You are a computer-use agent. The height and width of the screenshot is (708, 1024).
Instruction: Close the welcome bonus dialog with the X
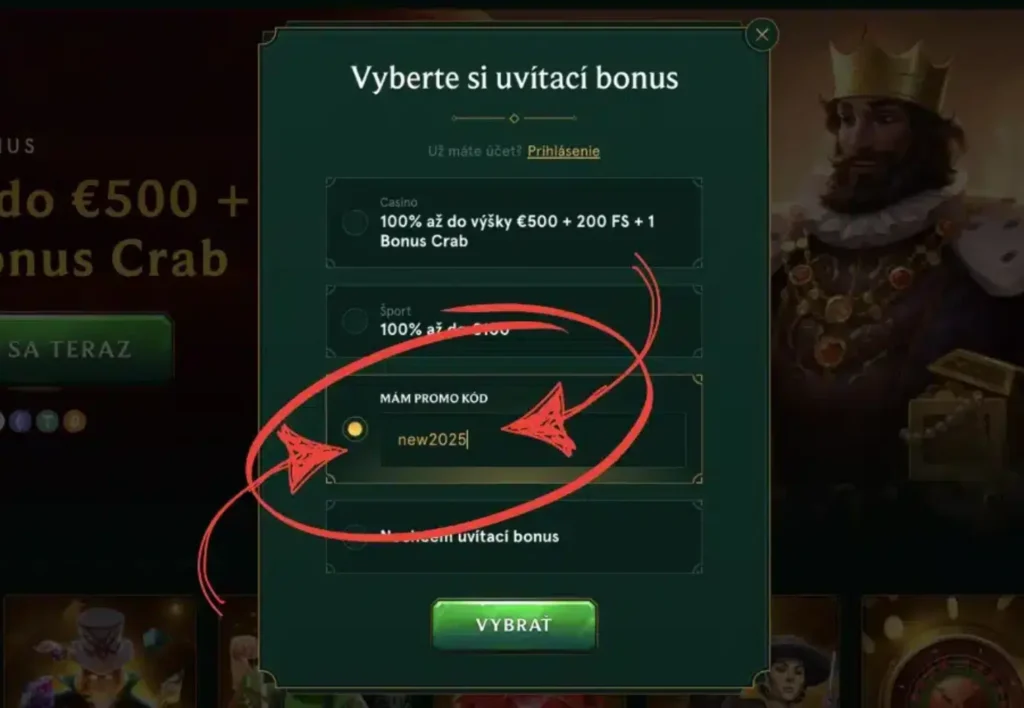(761, 35)
